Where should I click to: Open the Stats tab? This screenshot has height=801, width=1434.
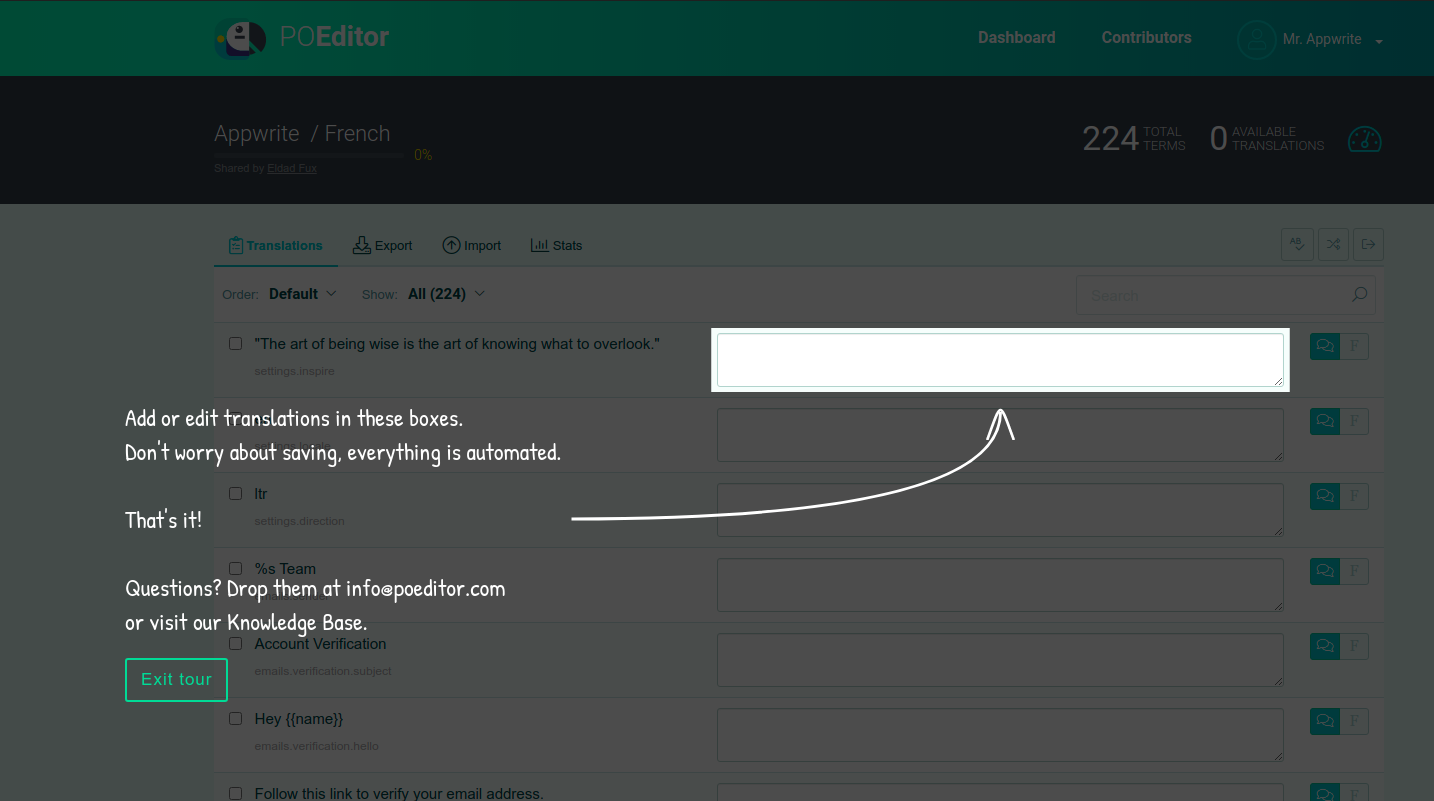556,246
